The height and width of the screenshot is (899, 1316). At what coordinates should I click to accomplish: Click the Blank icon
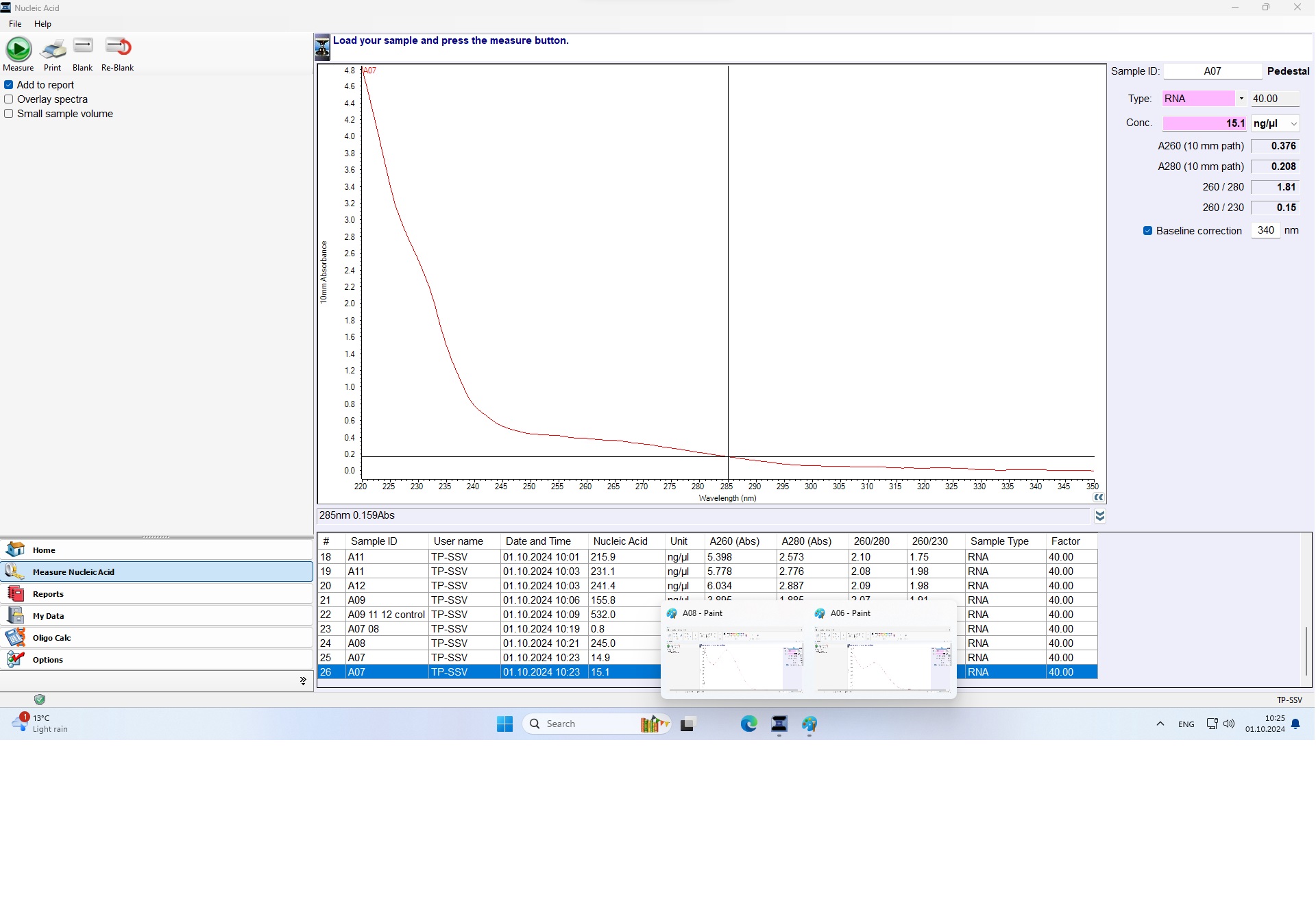point(83,47)
